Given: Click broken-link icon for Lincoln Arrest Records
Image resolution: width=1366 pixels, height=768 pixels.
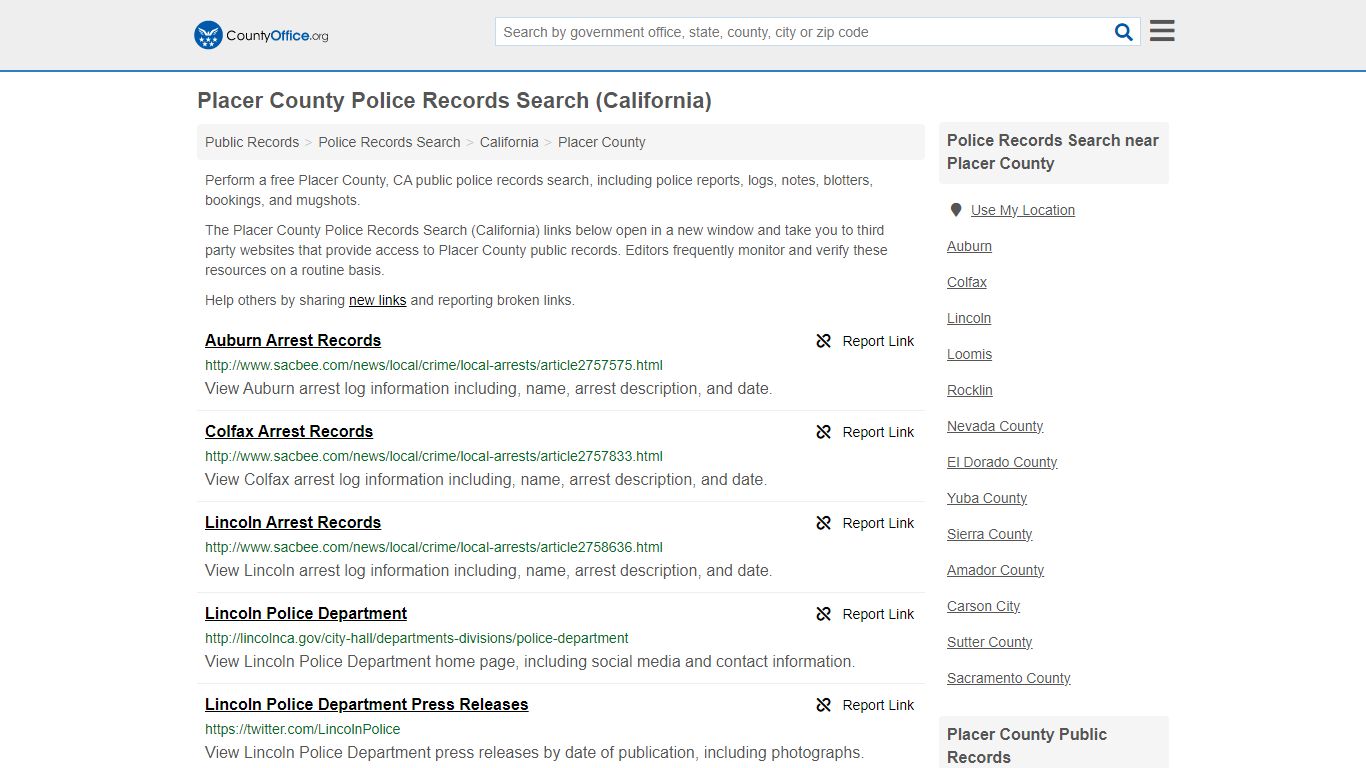Looking at the screenshot, I should tap(824, 523).
